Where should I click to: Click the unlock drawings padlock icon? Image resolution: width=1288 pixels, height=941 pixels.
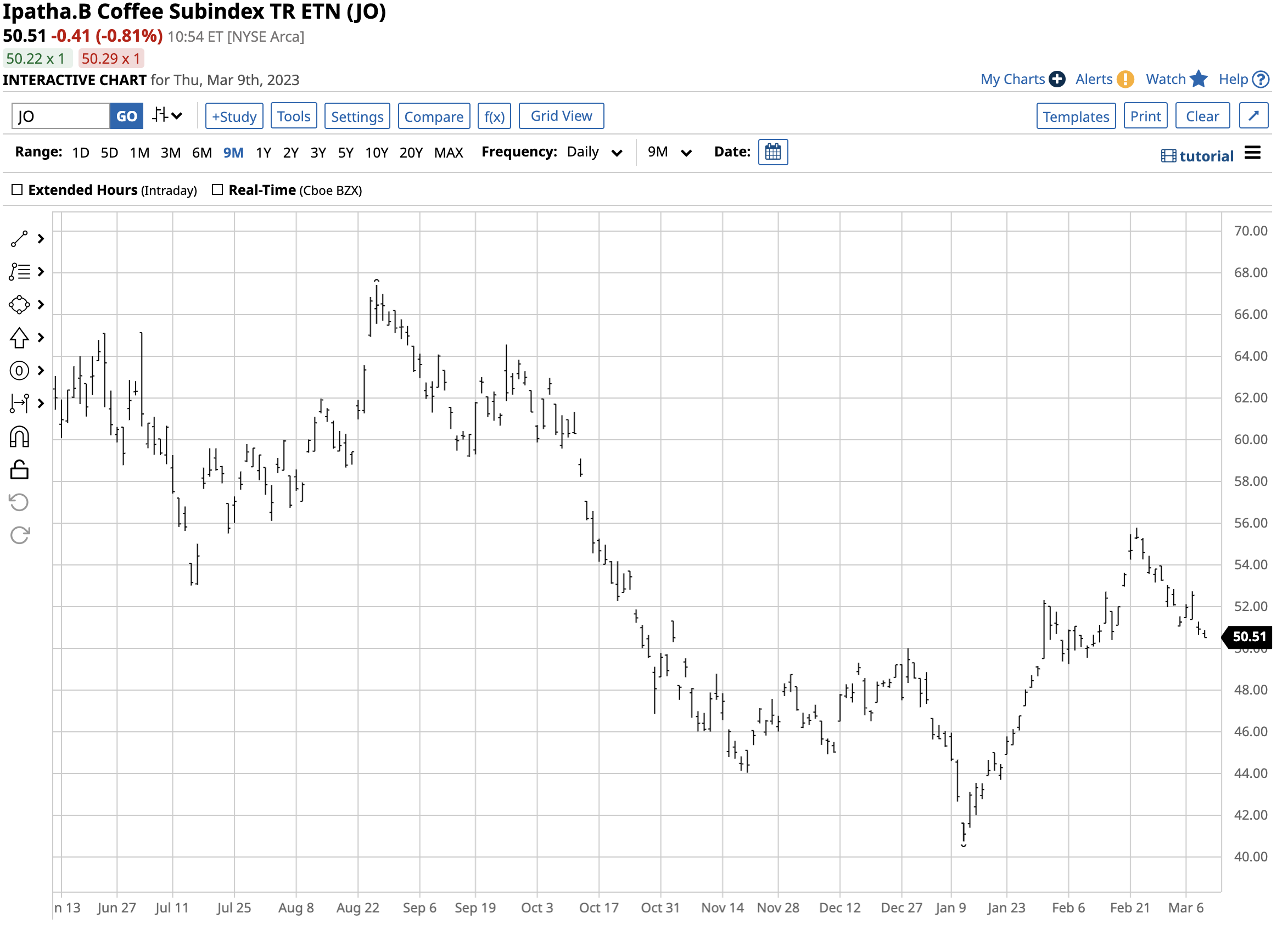point(19,470)
